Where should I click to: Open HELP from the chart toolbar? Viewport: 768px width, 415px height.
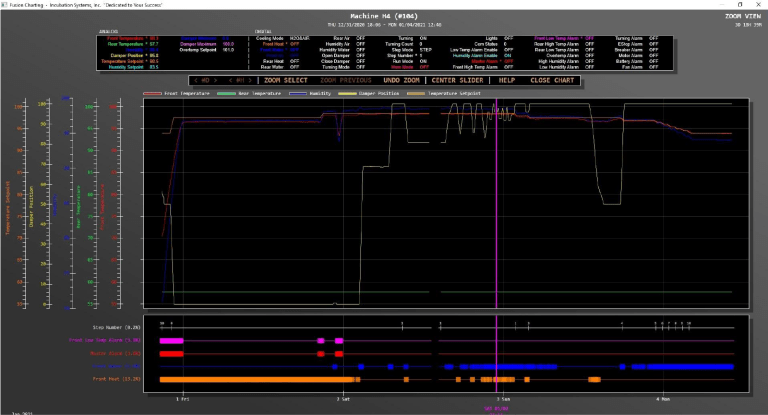coord(507,80)
